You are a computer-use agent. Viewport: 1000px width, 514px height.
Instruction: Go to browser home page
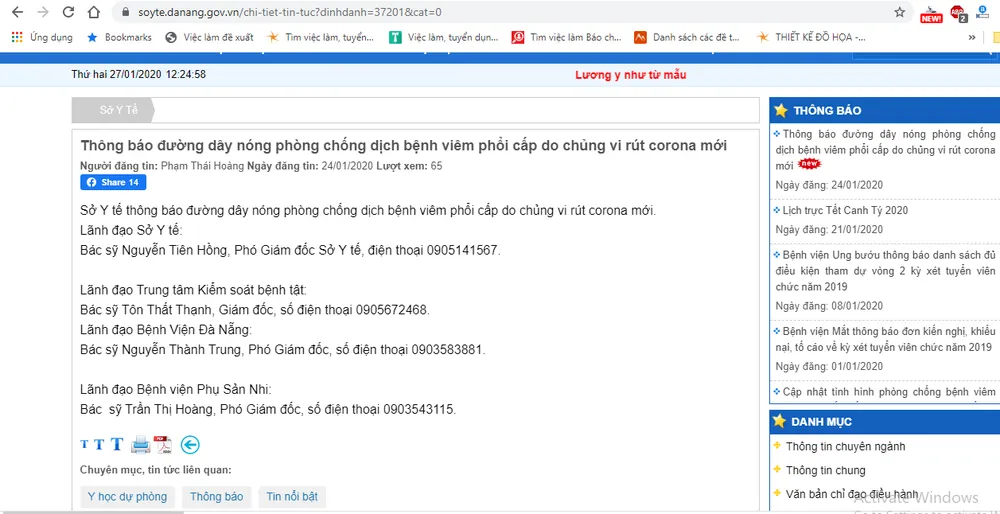(x=93, y=13)
